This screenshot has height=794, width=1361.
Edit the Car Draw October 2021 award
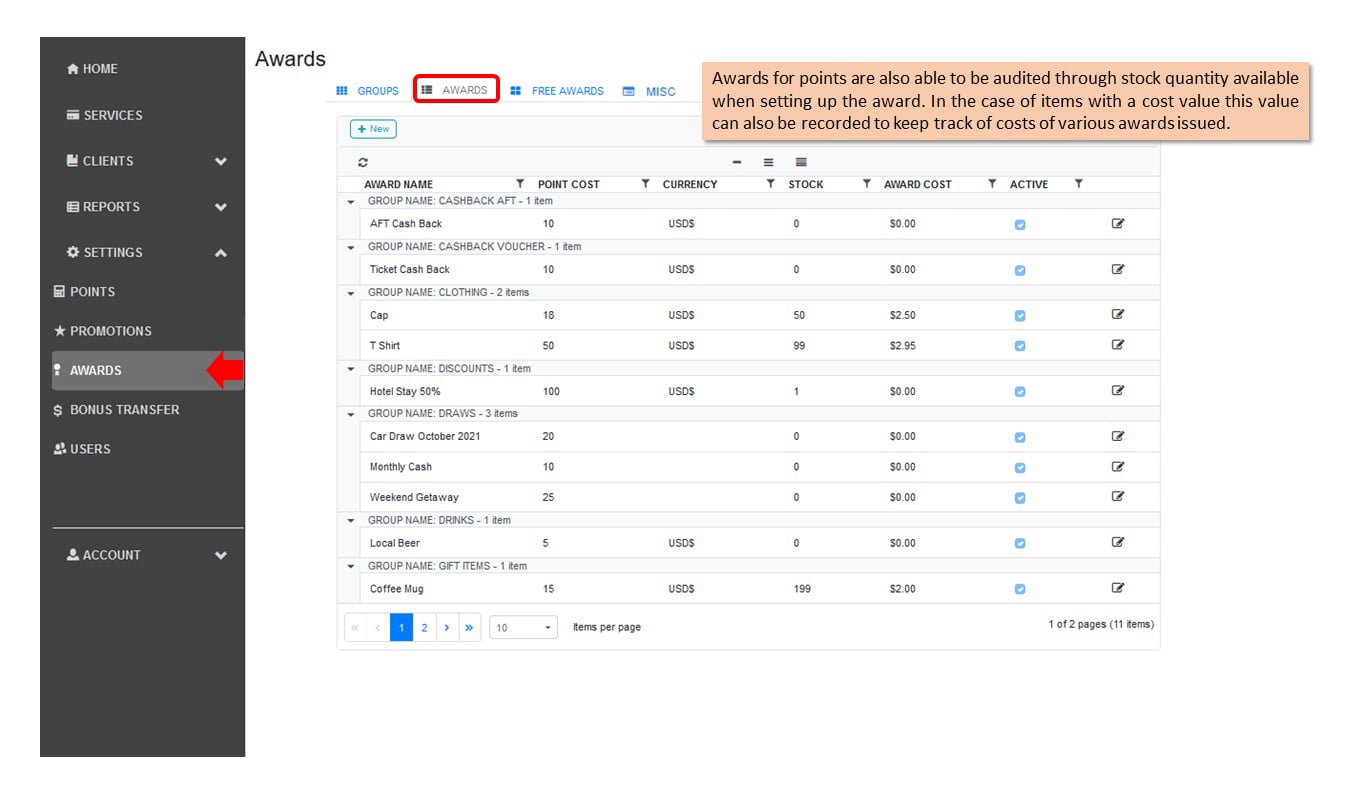coord(1118,436)
